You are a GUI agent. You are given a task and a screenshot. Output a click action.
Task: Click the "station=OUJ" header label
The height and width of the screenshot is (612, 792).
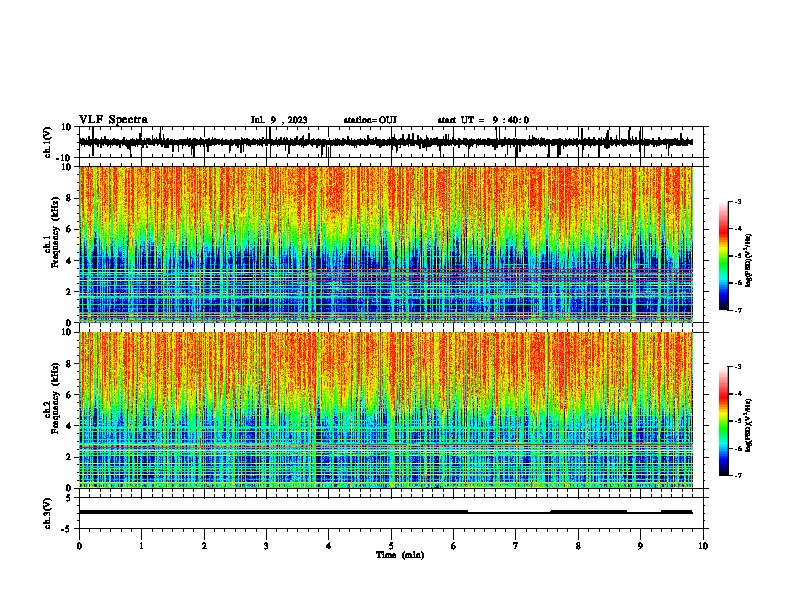[x=370, y=120]
